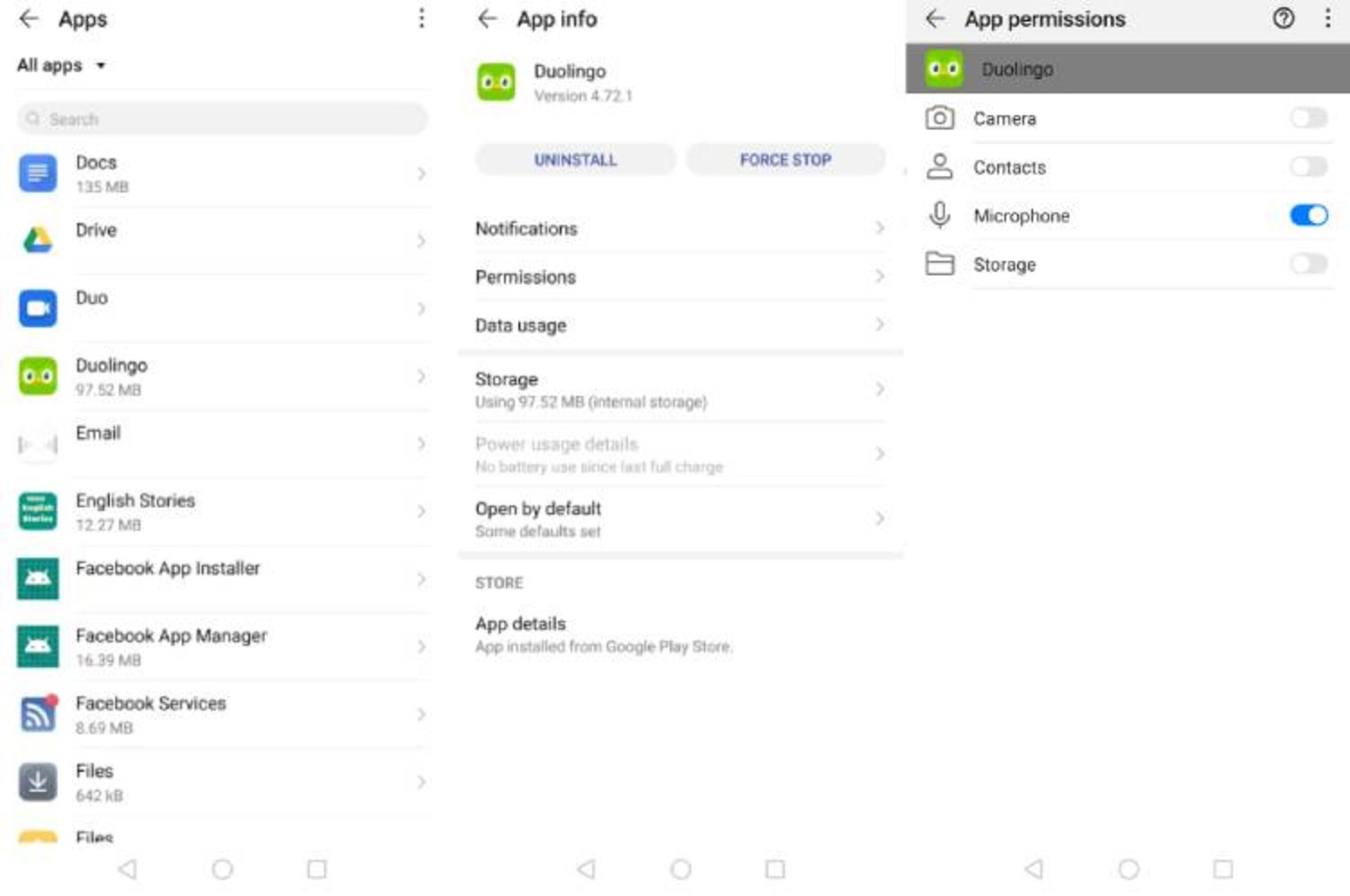Open Data usage in App info
The width and height of the screenshot is (1350, 896).
(x=680, y=325)
